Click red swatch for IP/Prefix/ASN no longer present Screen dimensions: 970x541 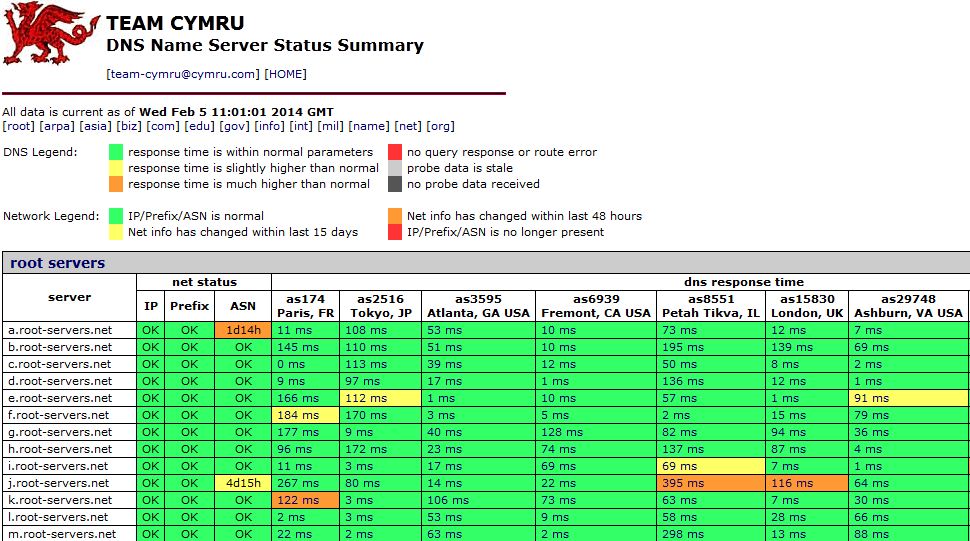point(395,232)
